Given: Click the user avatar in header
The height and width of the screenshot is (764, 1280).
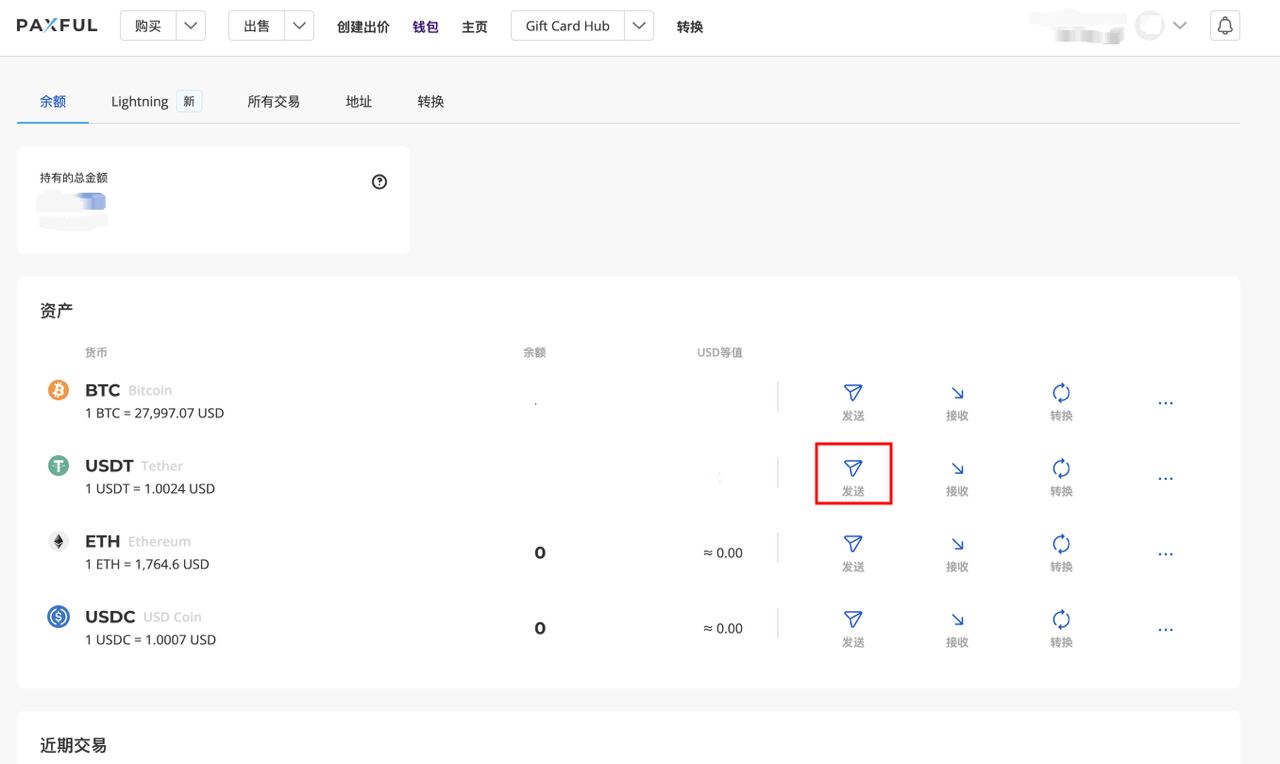Looking at the screenshot, I should (1149, 26).
